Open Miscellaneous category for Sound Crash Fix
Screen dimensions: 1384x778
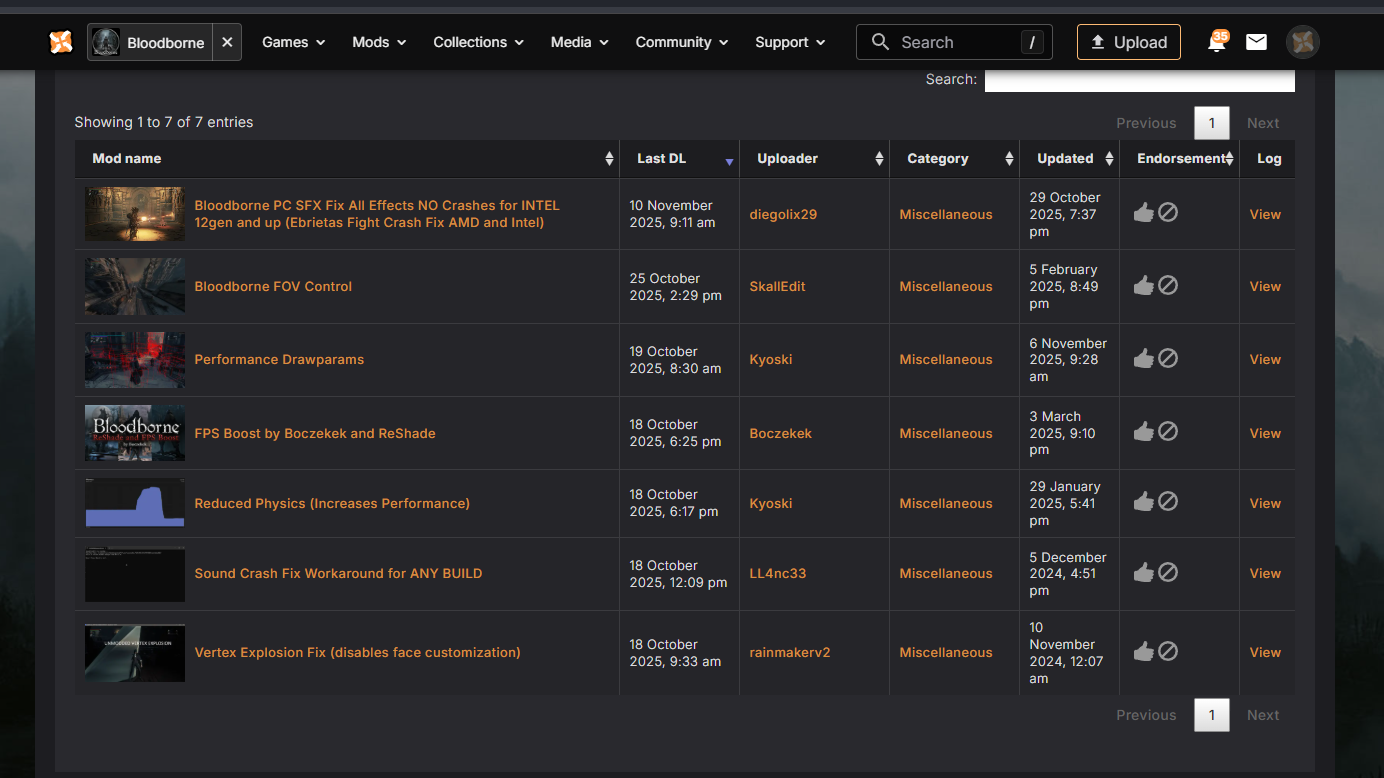(x=946, y=573)
